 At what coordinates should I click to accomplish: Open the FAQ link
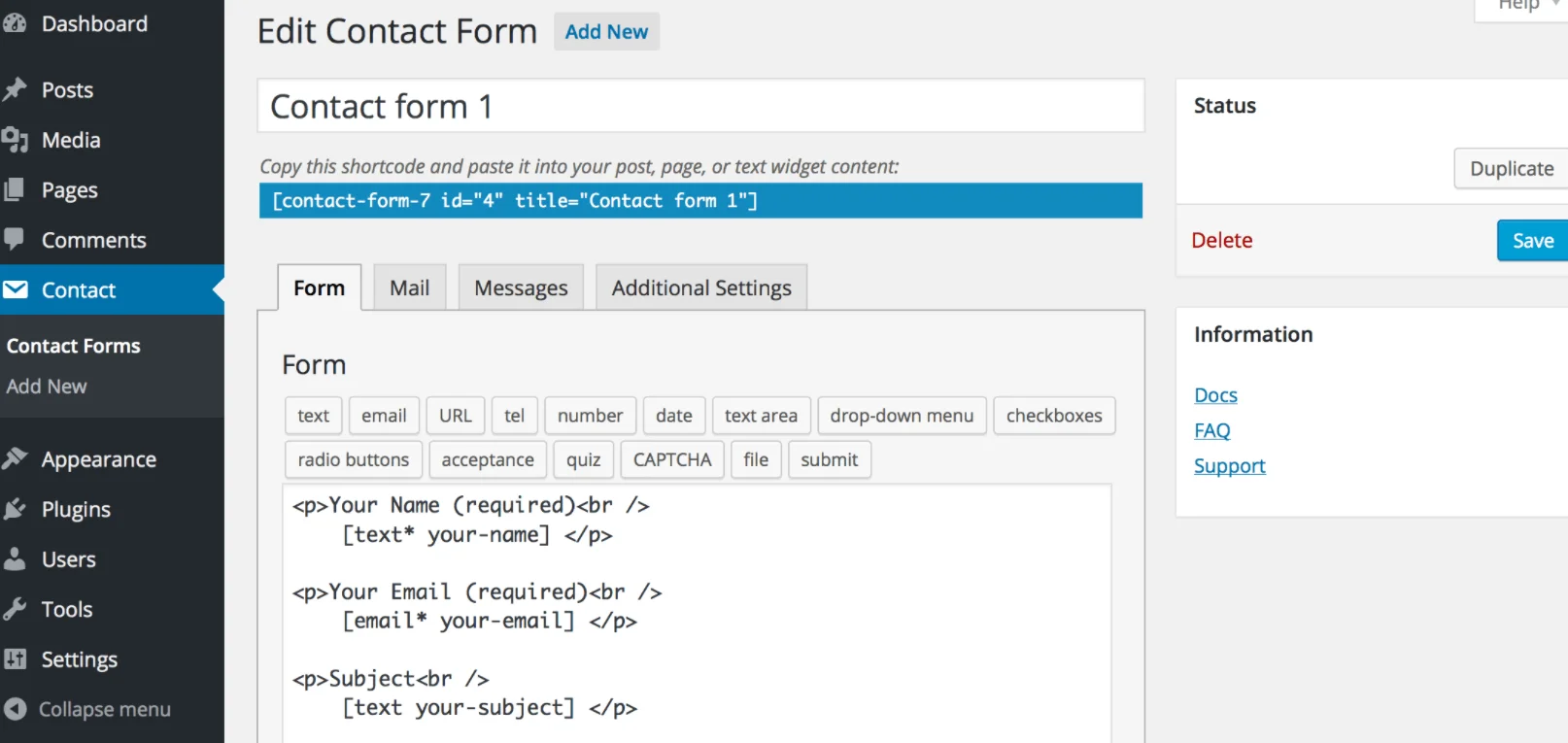pos(1212,430)
